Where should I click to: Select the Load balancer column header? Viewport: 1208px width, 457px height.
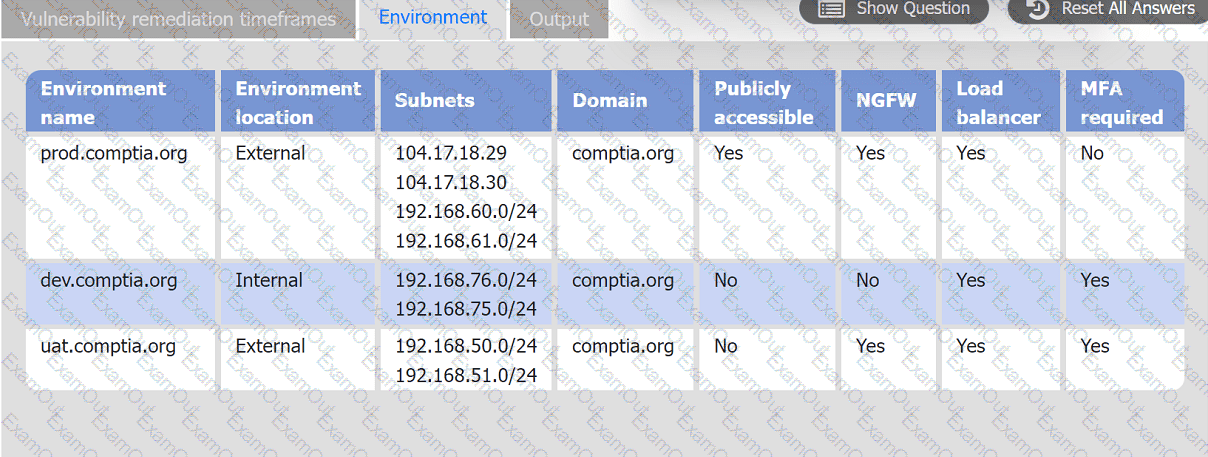click(998, 102)
